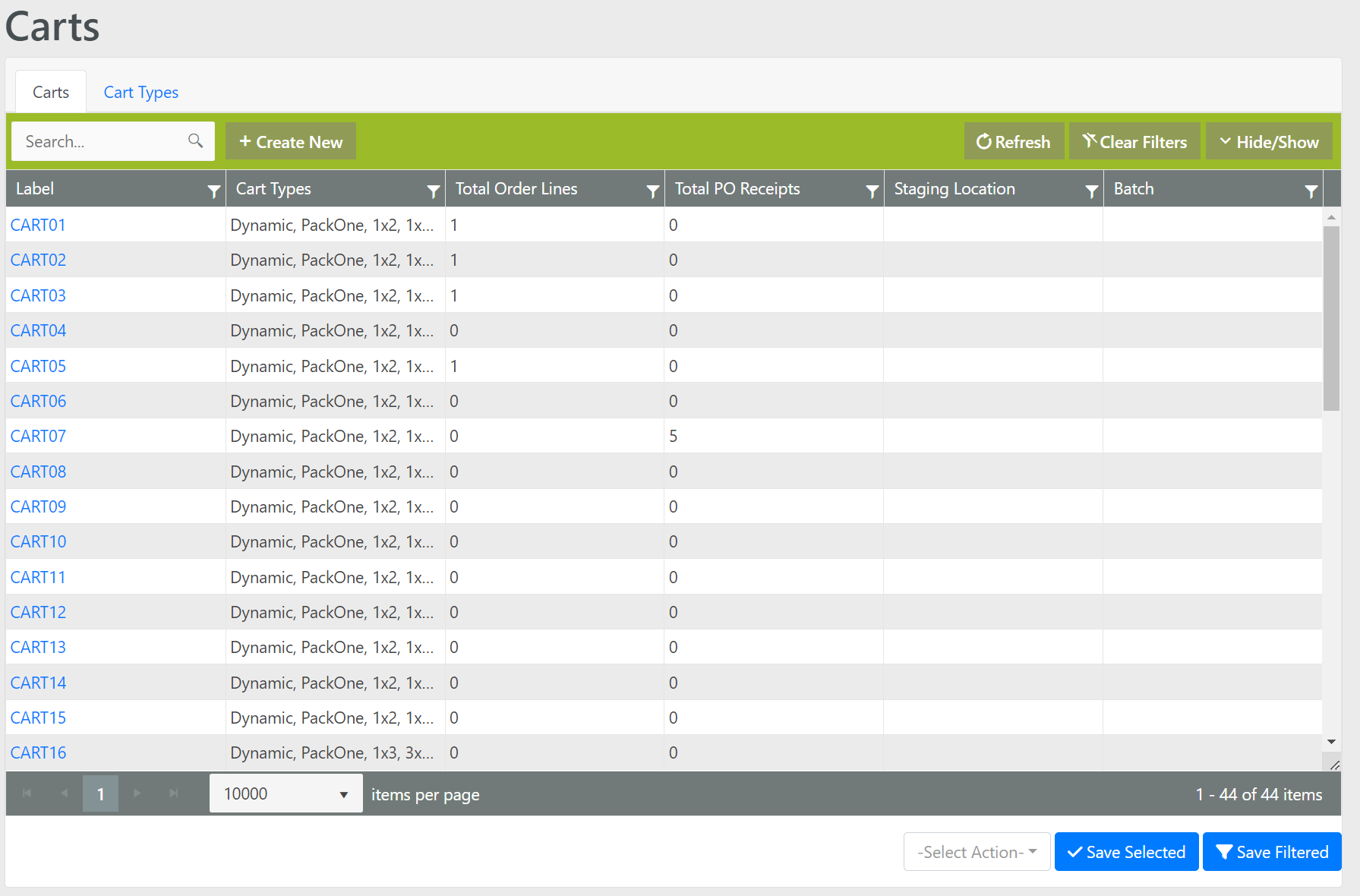Refresh the carts grid
This screenshot has width=1360, height=896.
point(1014,141)
